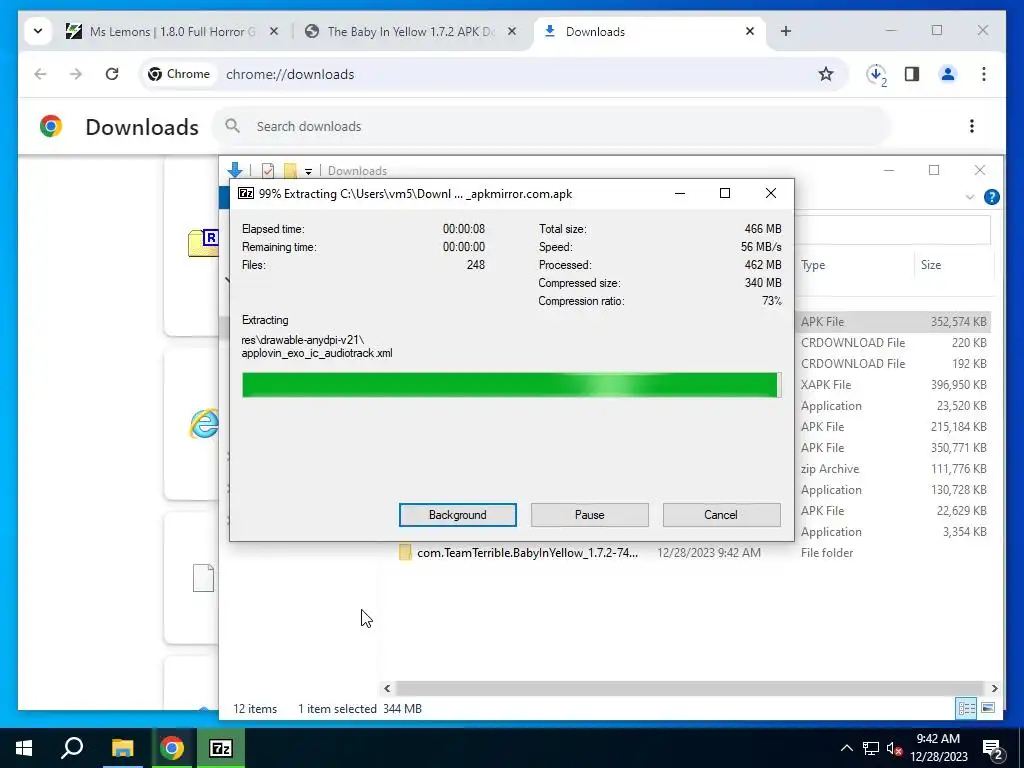This screenshot has width=1024, height=768.
Task: Click Explorer quick access down-arrow icon
Action: tap(235, 170)
